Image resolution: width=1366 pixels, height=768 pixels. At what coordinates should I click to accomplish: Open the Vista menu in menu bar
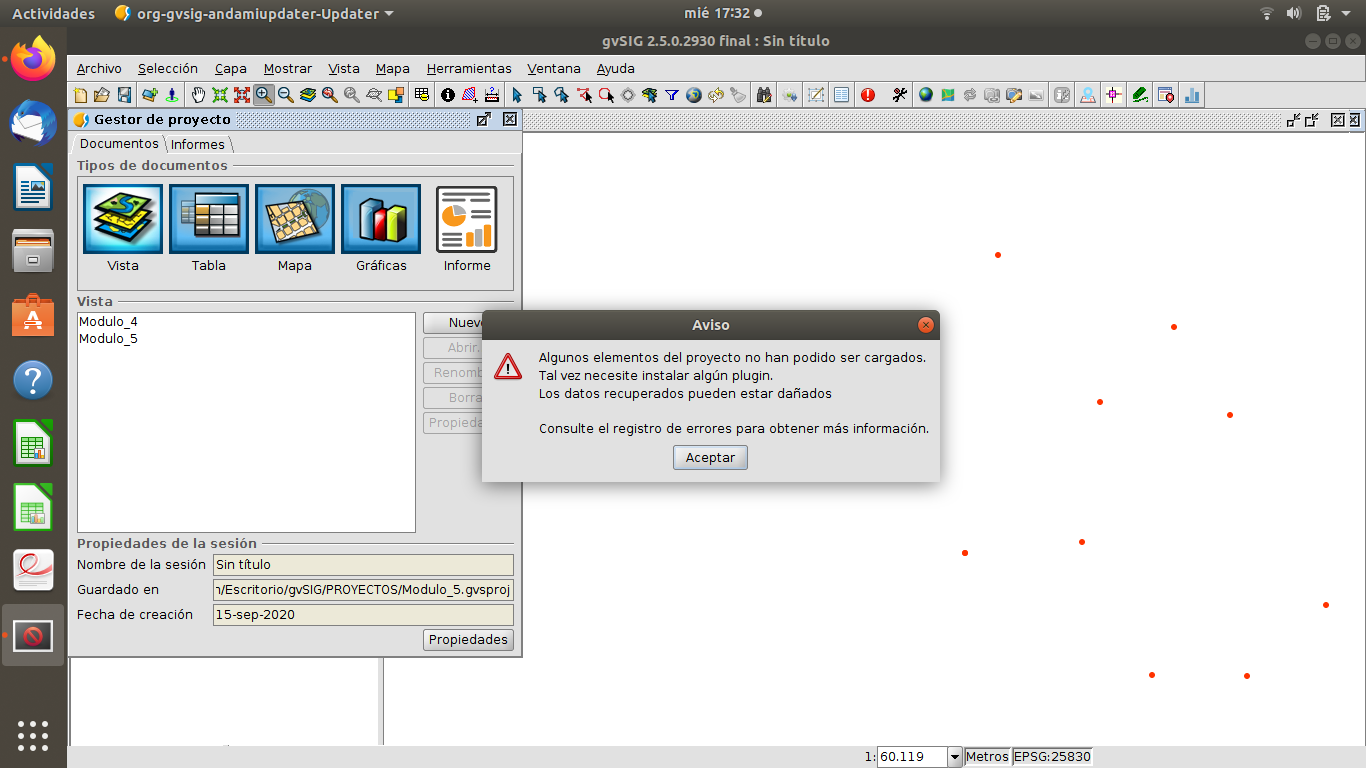tap(344, 69)
